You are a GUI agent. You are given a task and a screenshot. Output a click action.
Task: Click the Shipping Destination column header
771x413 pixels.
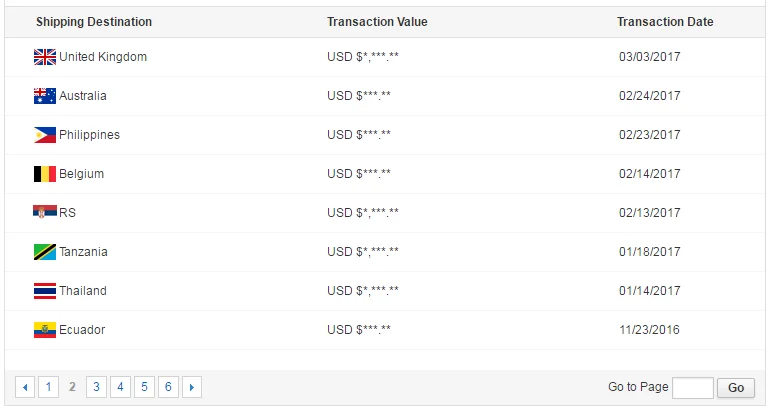pos(94,22)
